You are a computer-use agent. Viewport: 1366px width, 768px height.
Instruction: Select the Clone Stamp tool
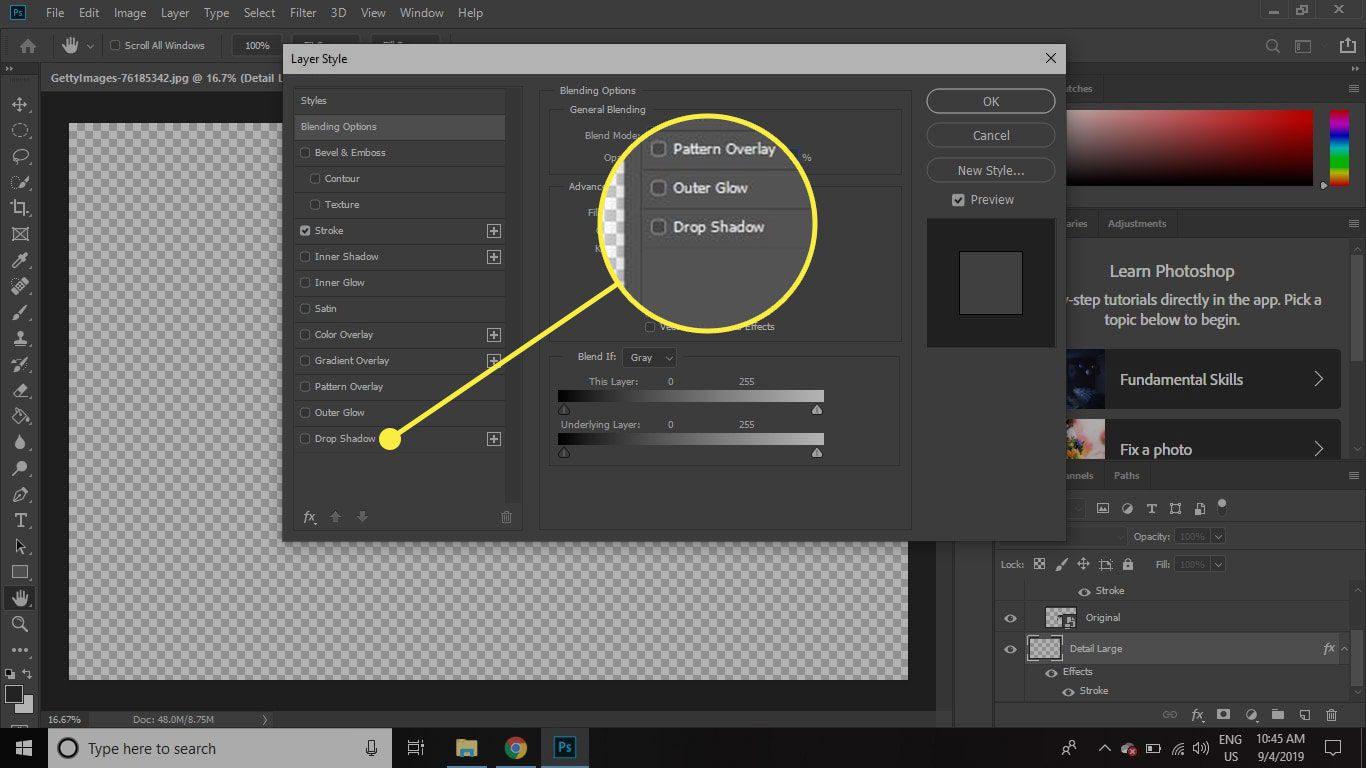click(19, 338)
